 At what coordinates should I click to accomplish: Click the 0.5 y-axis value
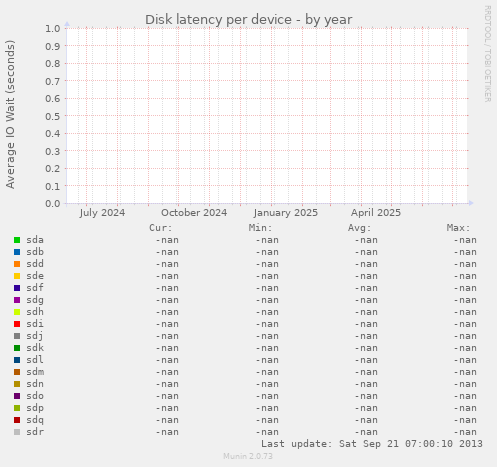pyautogui.click(x=53, y=116)
